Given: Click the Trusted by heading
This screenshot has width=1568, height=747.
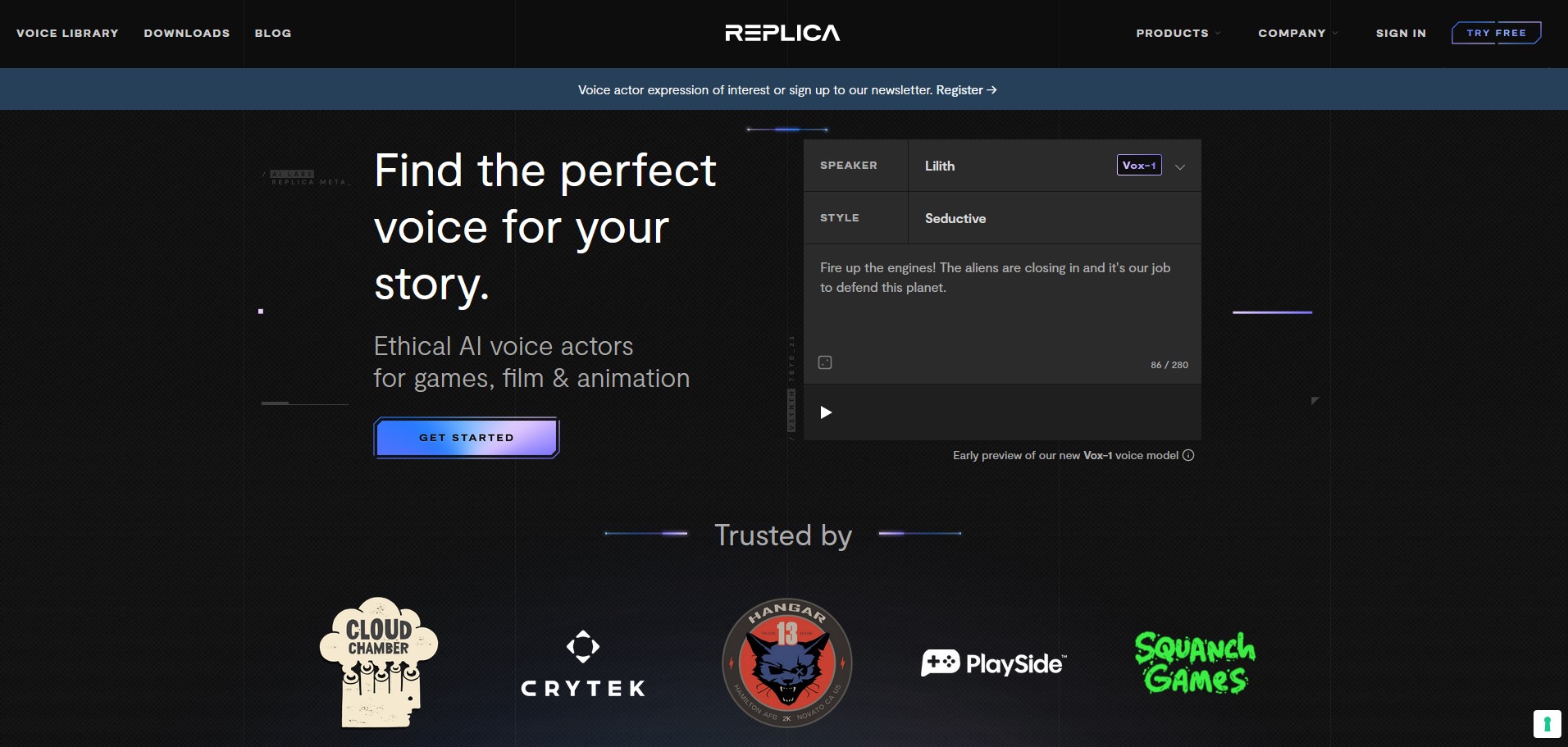Looking at the screenshot, I should coord(783,535).
